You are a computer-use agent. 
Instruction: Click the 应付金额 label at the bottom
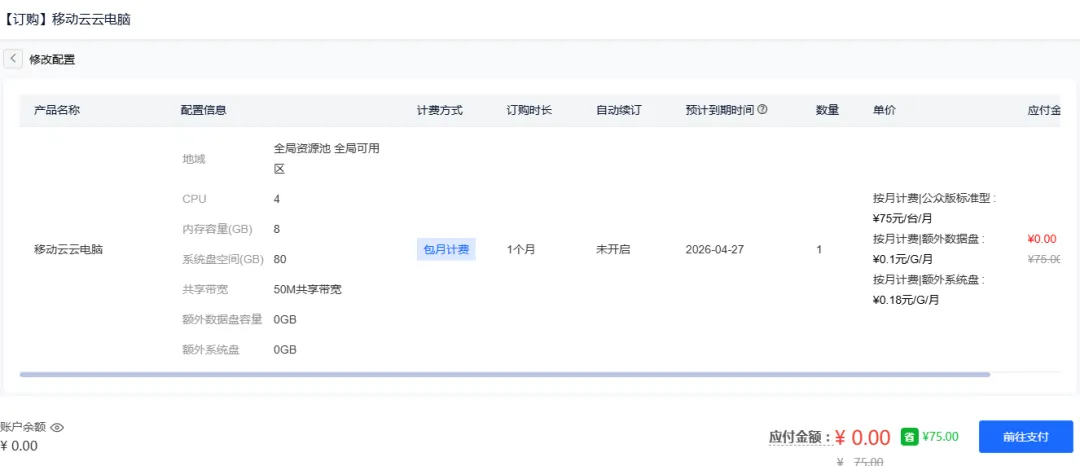point(801,437)
